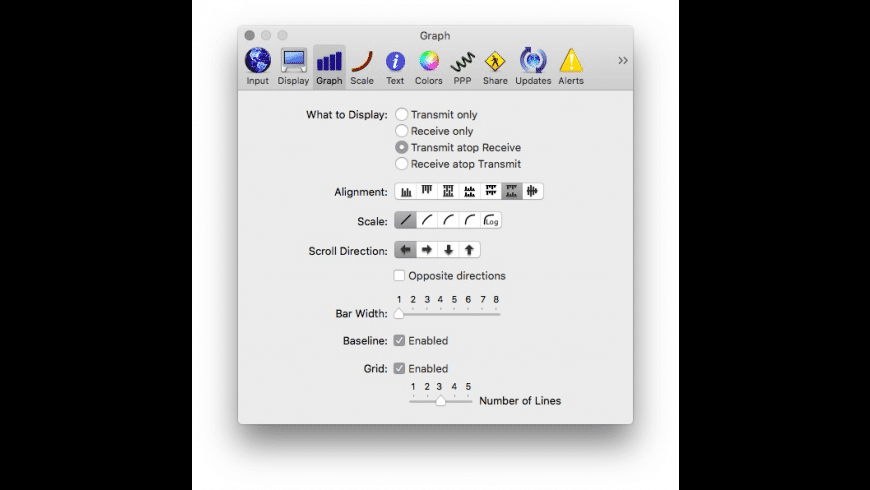Enable Opposite directions checkbox
870x490 pixels.
pyautogui.click(x=399, y=275)
